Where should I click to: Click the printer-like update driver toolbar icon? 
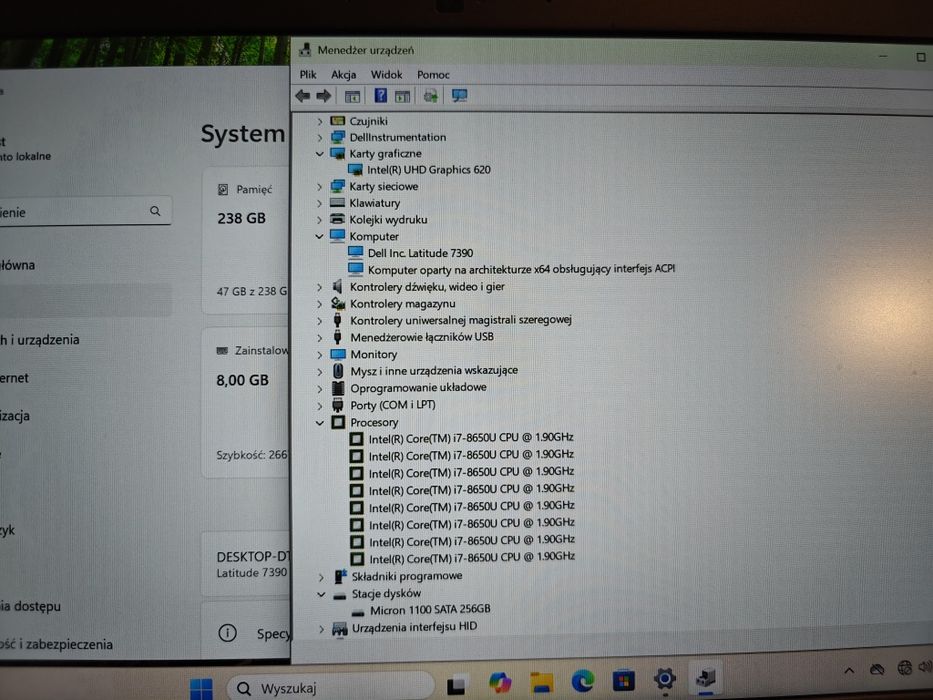click(431, 95)
